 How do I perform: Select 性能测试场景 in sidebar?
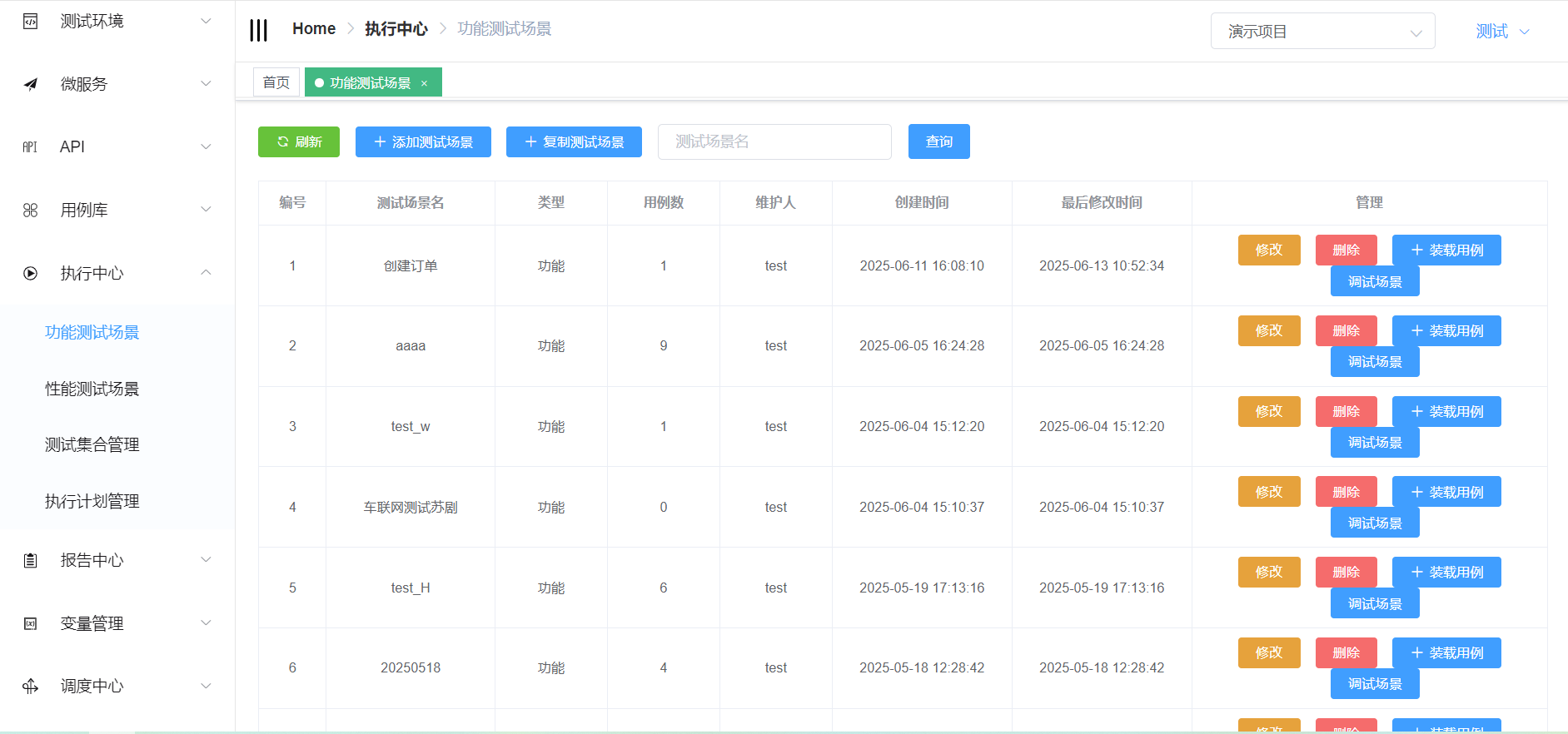(x=92, y=389)
